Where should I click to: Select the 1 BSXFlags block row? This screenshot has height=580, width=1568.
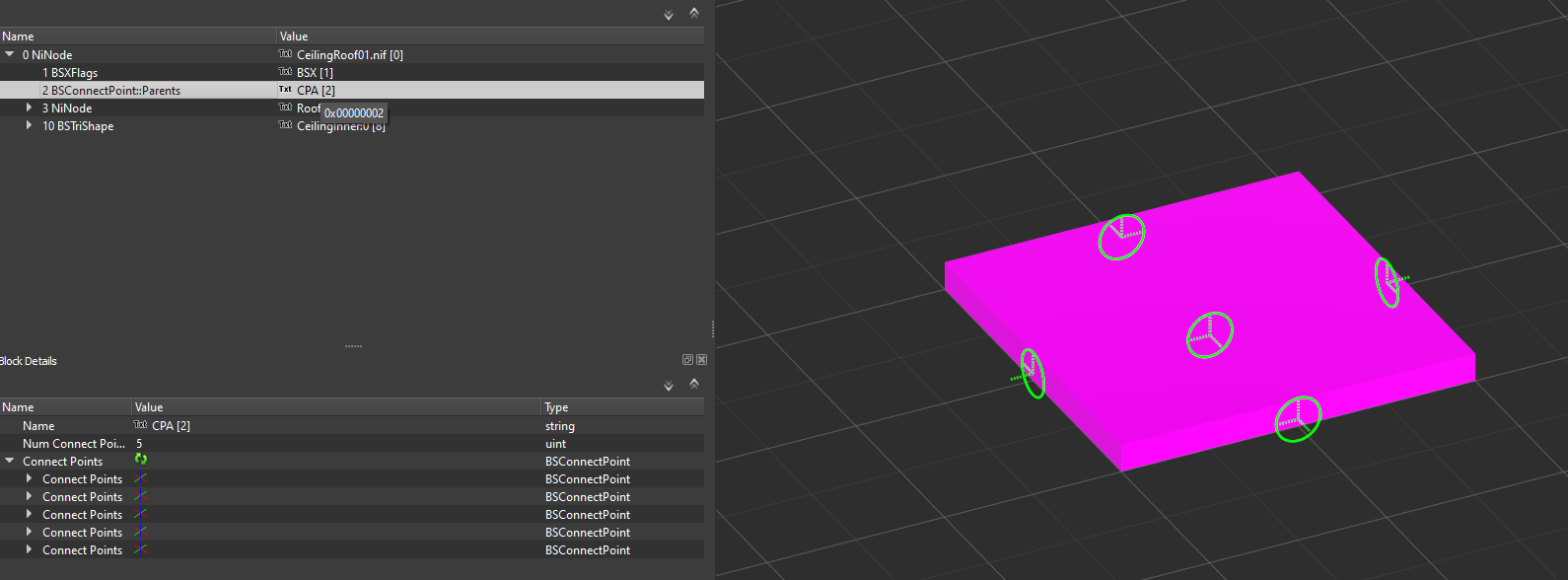pos(352,73)
